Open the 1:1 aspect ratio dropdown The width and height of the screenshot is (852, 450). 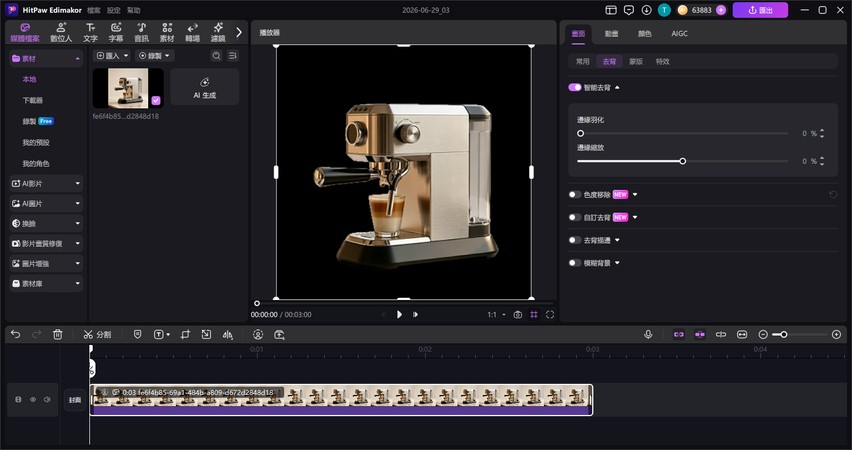[496, 315]
